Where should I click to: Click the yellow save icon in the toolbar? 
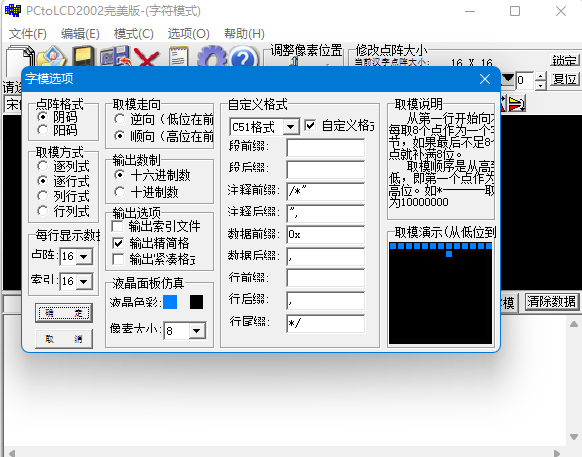[x=83, y=56]
